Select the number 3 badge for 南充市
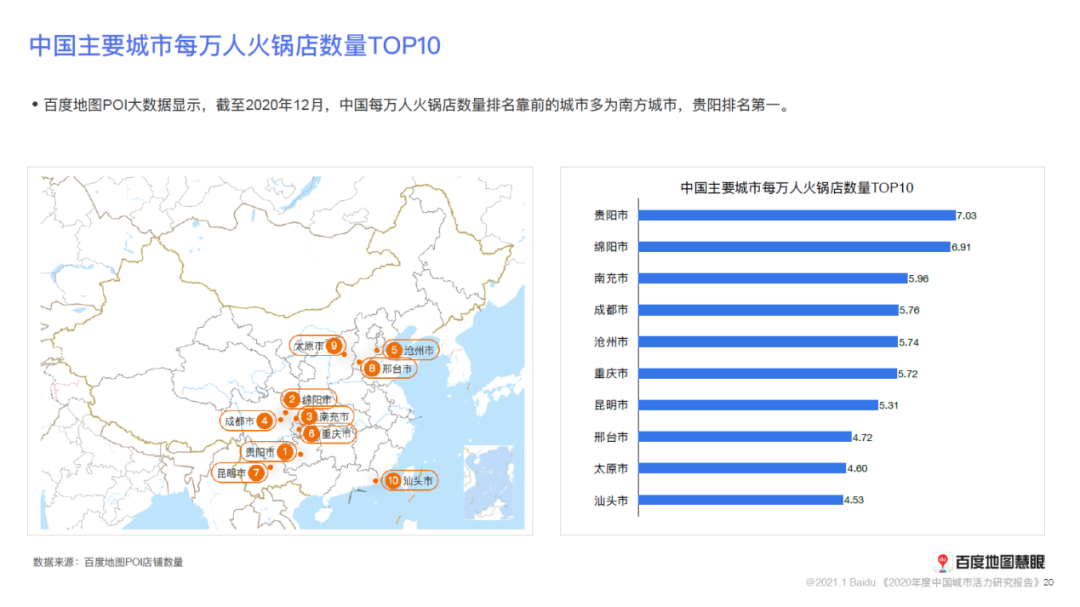Image resolution: width=1080 pixels, height=607 pixels. tap(309, 416)
